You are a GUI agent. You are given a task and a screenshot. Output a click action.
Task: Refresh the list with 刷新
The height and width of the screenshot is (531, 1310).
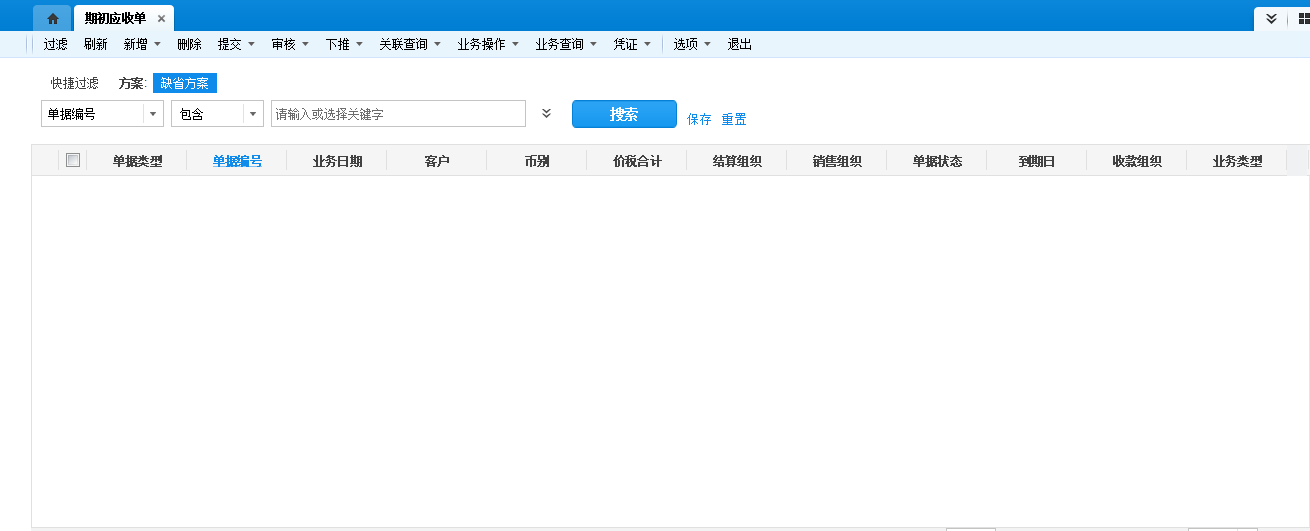pyautogui.click(x=96, y=44)
